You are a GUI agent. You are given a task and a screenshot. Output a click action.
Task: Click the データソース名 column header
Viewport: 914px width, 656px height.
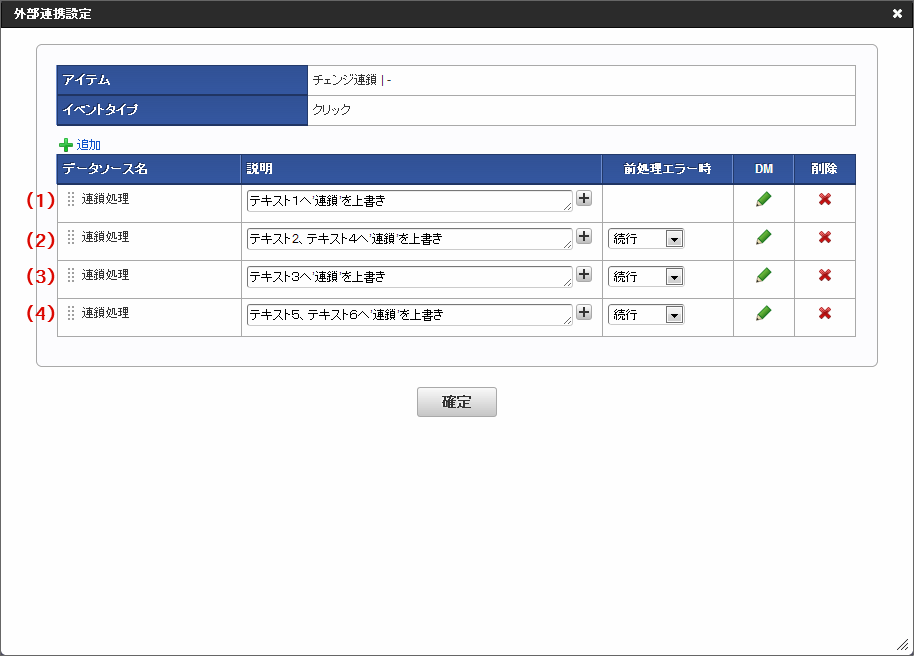[149, 169]
